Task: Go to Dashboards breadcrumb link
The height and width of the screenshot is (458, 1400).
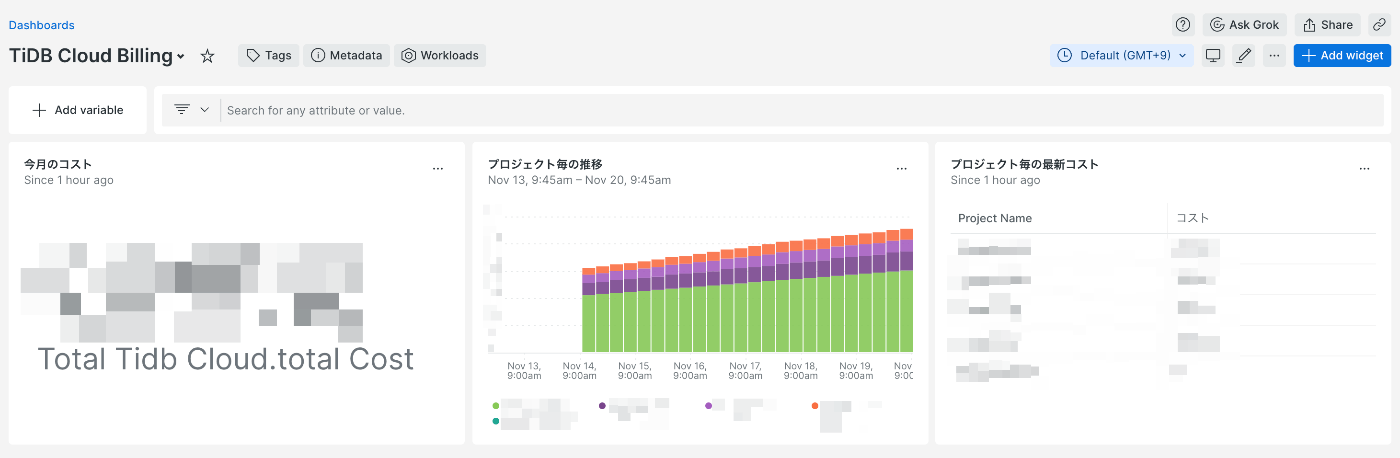Action: point(41,25)
